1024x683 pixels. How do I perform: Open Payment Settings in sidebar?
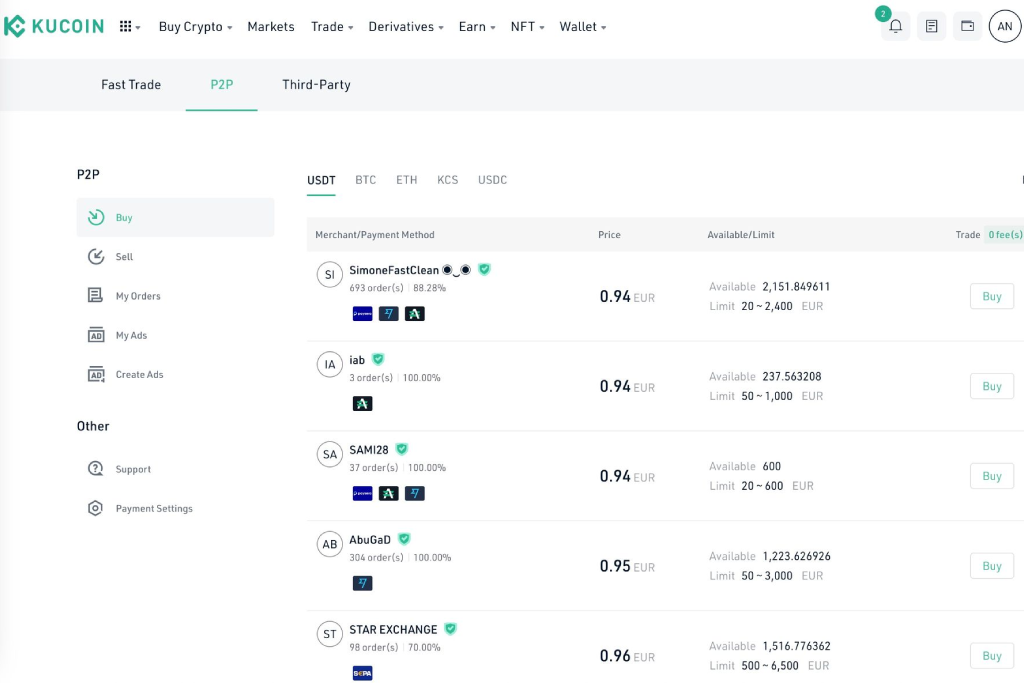(x=153, y=509)
